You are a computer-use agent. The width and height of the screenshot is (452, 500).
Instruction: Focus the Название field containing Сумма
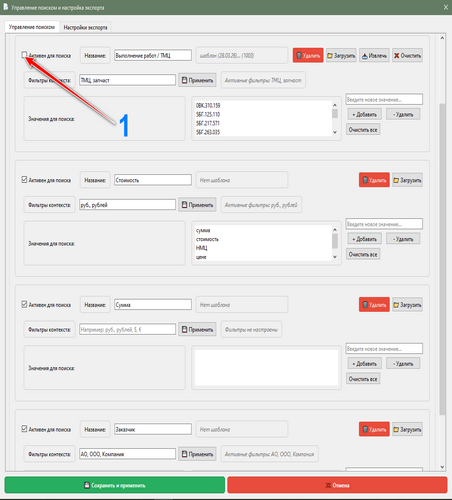153,305
